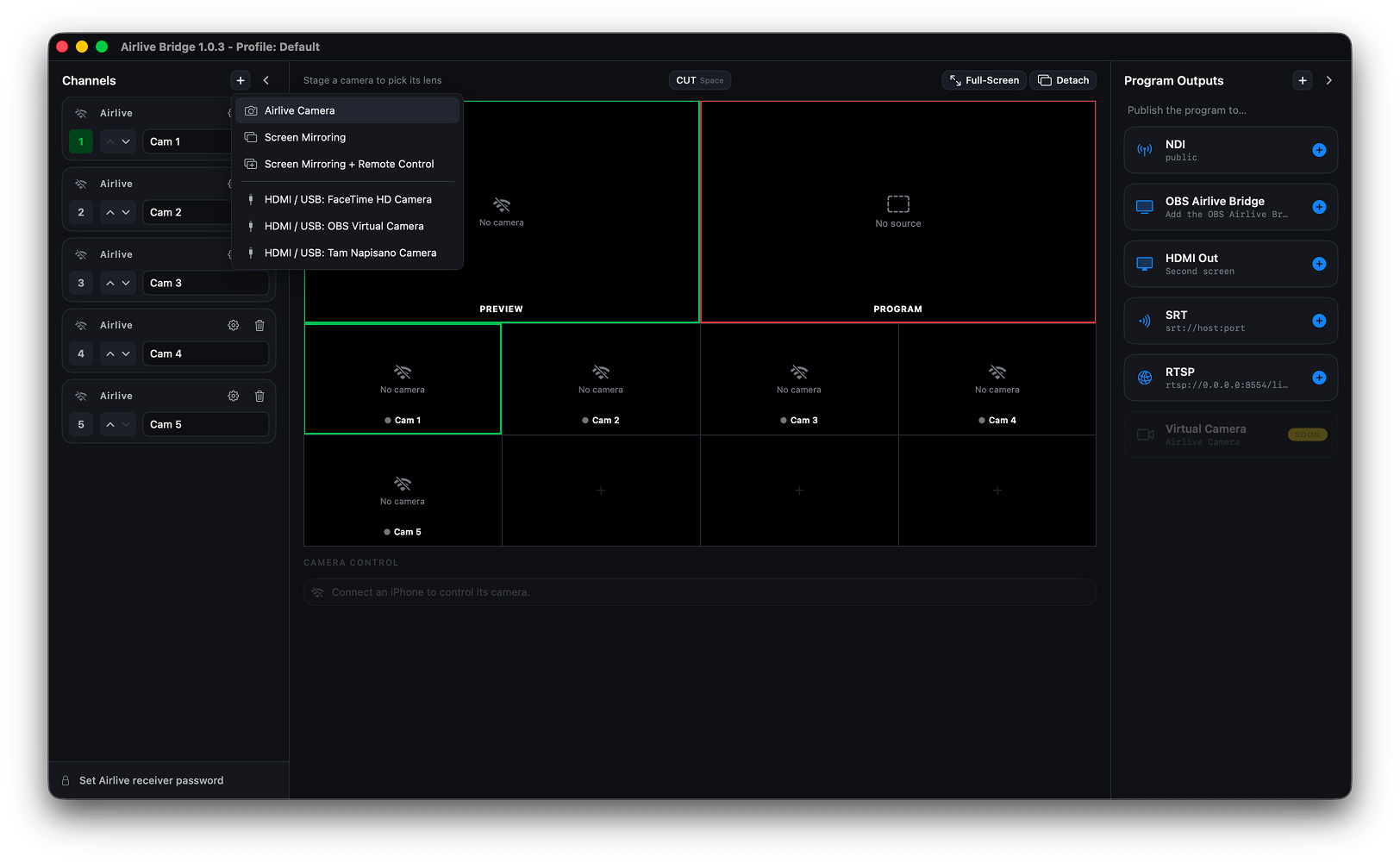Click Airlive wifi icon for channel 1
Image resolution: width=1400 pixels, height=863 pixels.
81,113
